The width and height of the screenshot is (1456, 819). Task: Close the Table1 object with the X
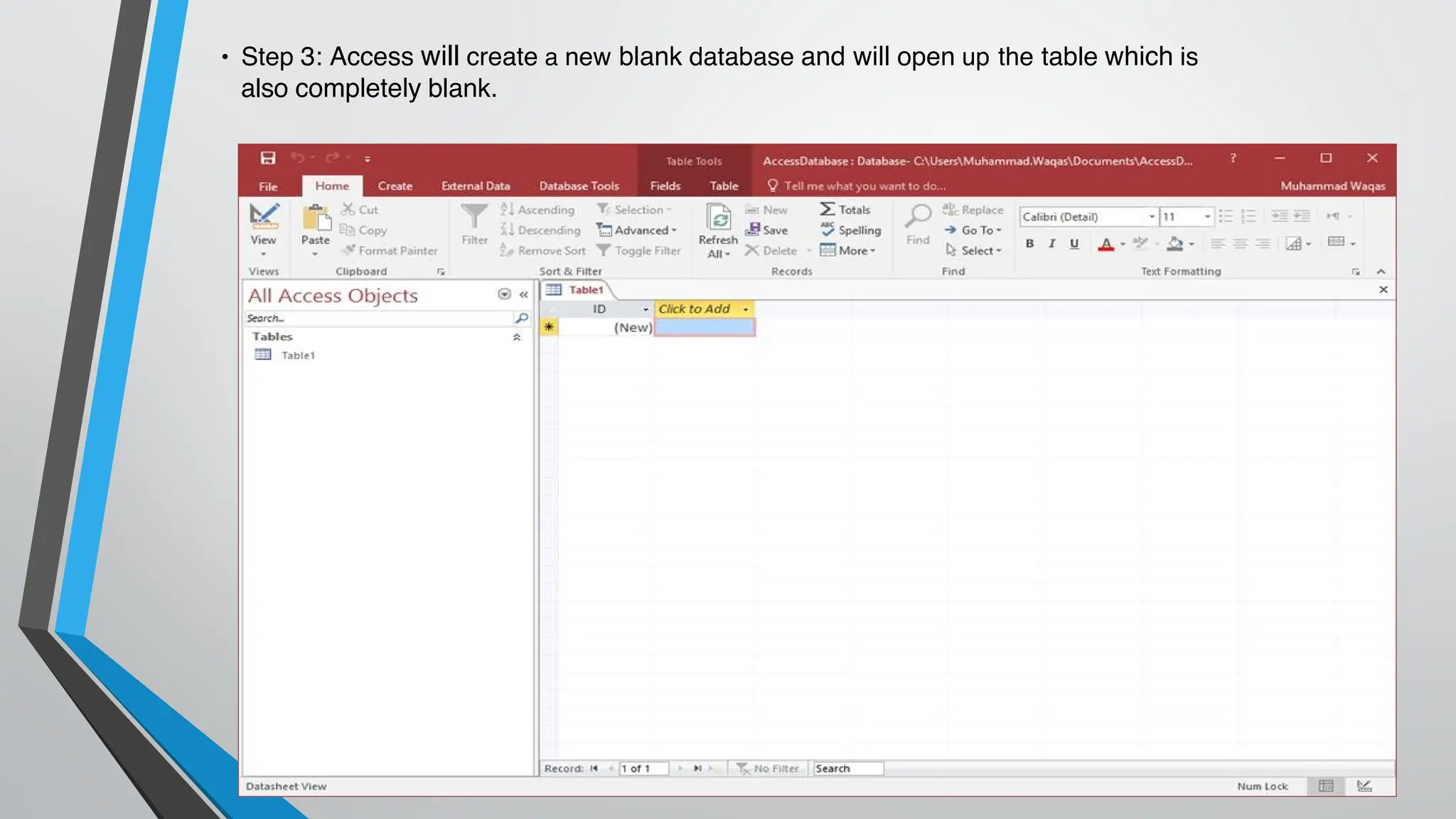(x=1383, y=289)
